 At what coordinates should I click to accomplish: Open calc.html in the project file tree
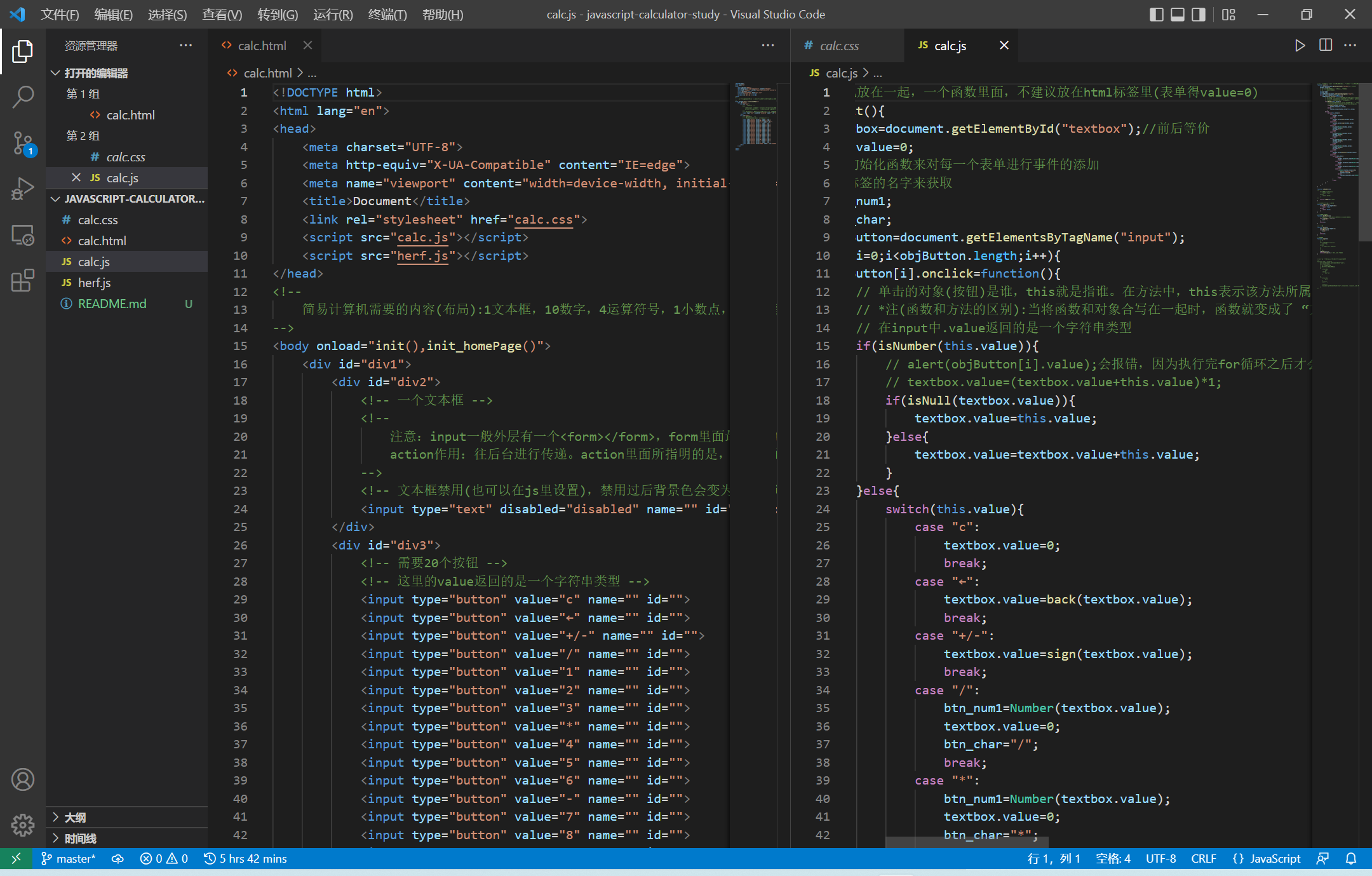click(x=127, y=241)
